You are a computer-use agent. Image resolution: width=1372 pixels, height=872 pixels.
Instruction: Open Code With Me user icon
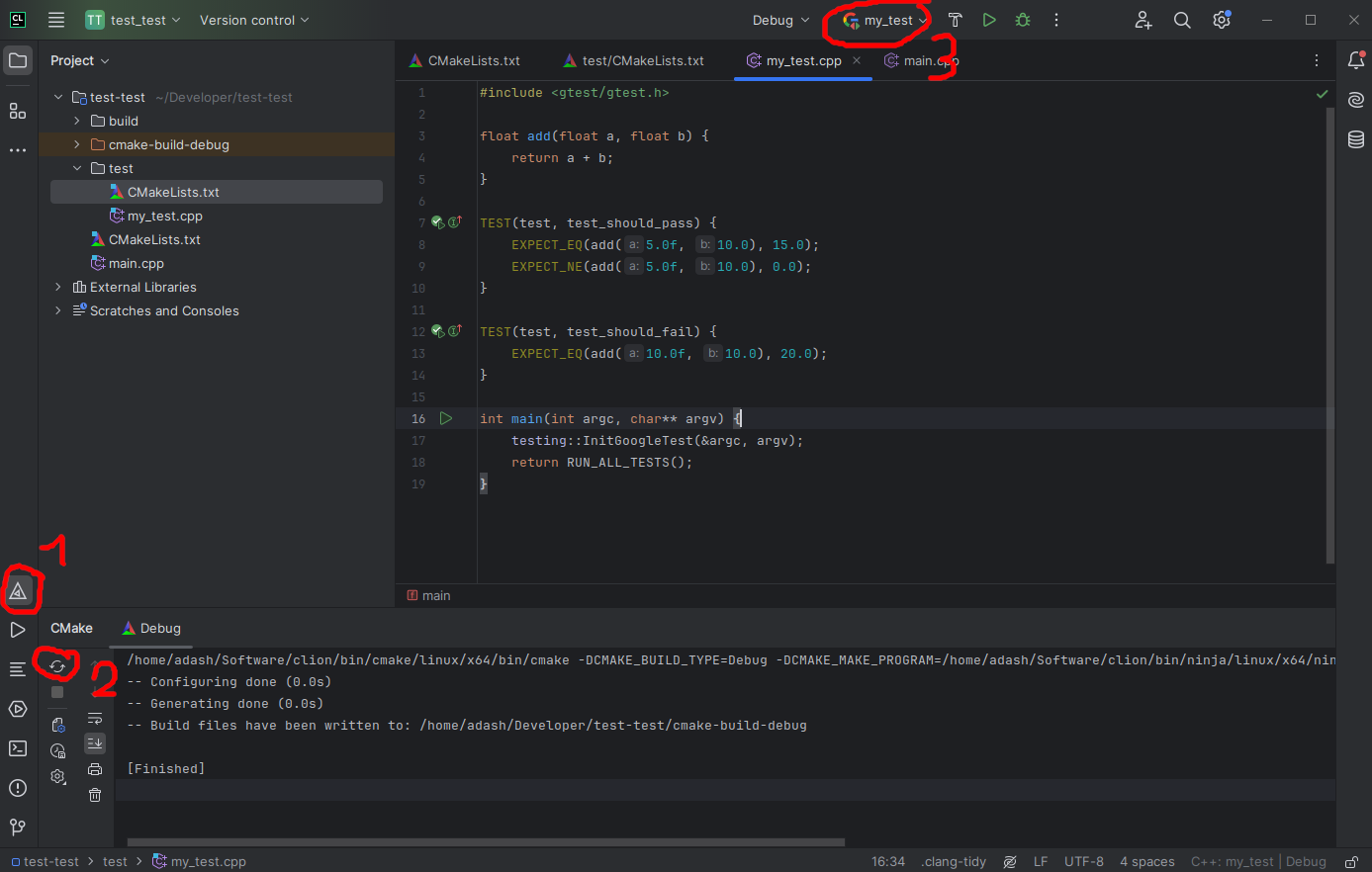coord(1143,20)
